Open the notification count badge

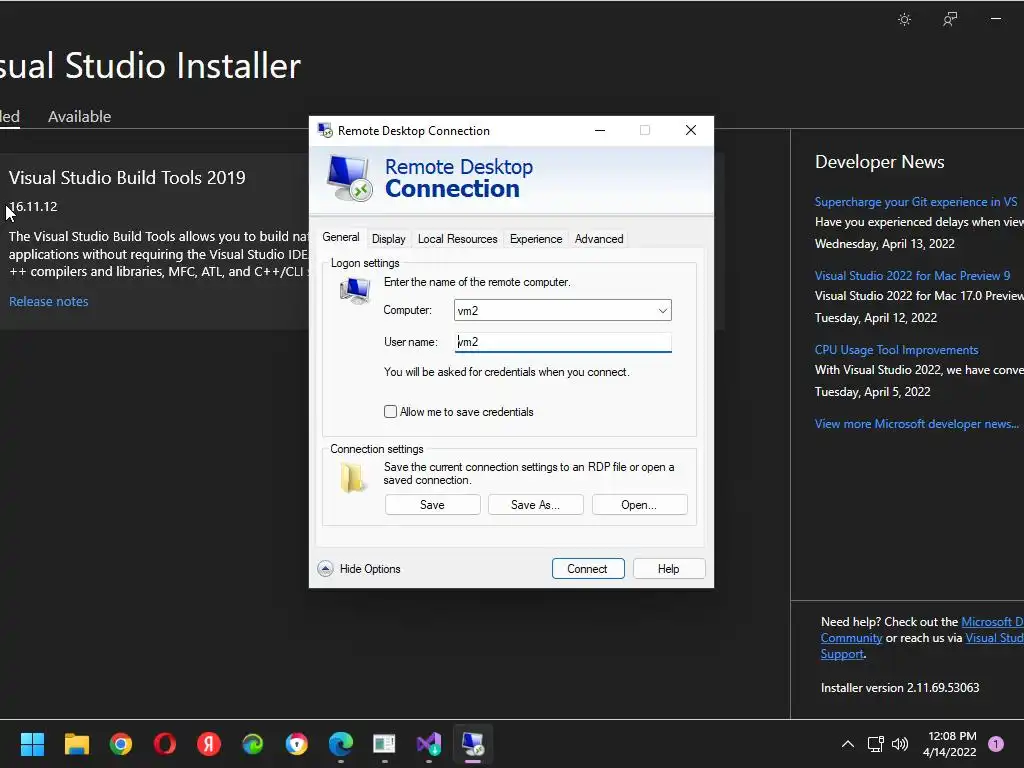point(996,744)
